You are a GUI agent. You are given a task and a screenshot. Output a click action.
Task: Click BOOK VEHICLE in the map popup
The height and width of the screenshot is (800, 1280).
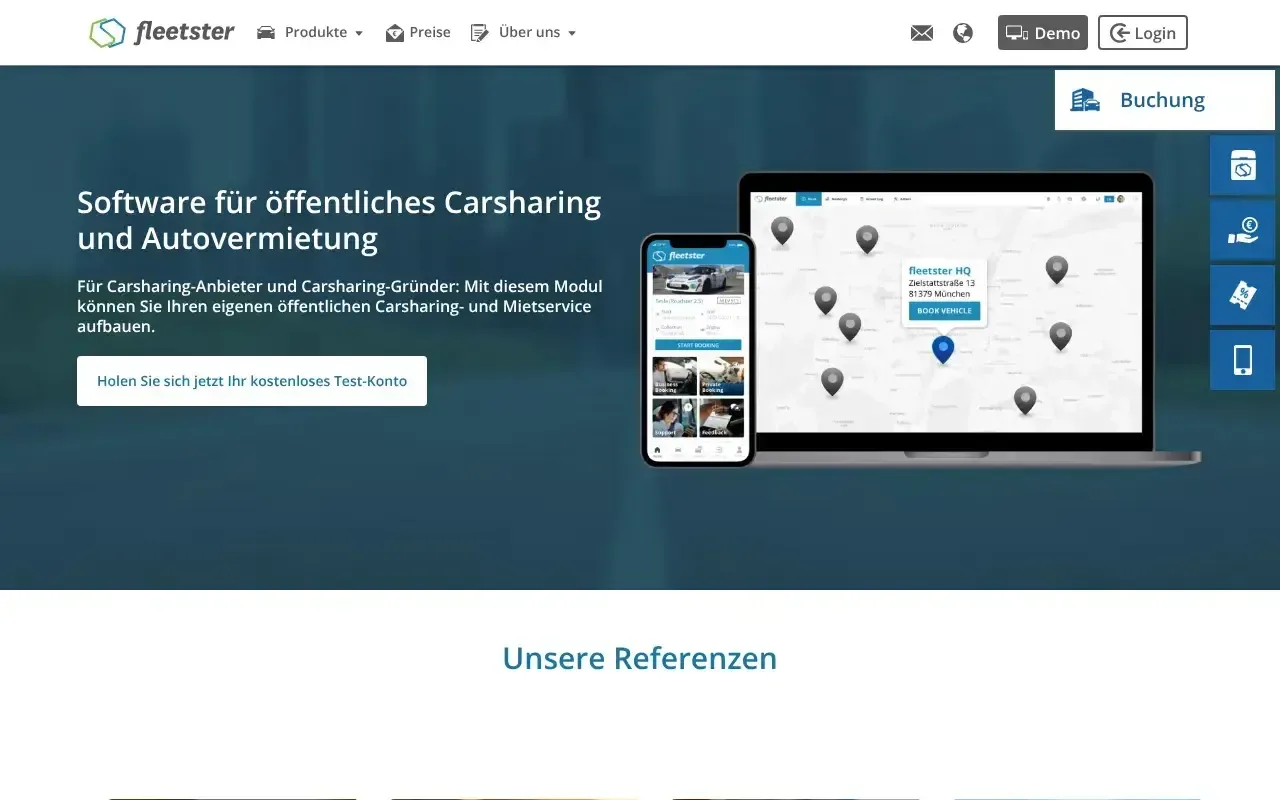tap(944, 311)
